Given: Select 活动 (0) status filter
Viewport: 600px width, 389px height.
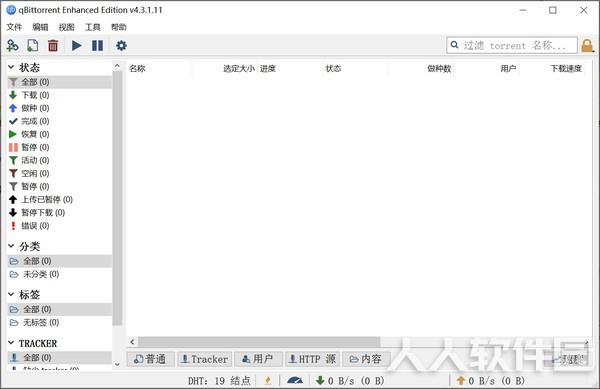Looking at the screenshot, I should click(x=59, y=160).
